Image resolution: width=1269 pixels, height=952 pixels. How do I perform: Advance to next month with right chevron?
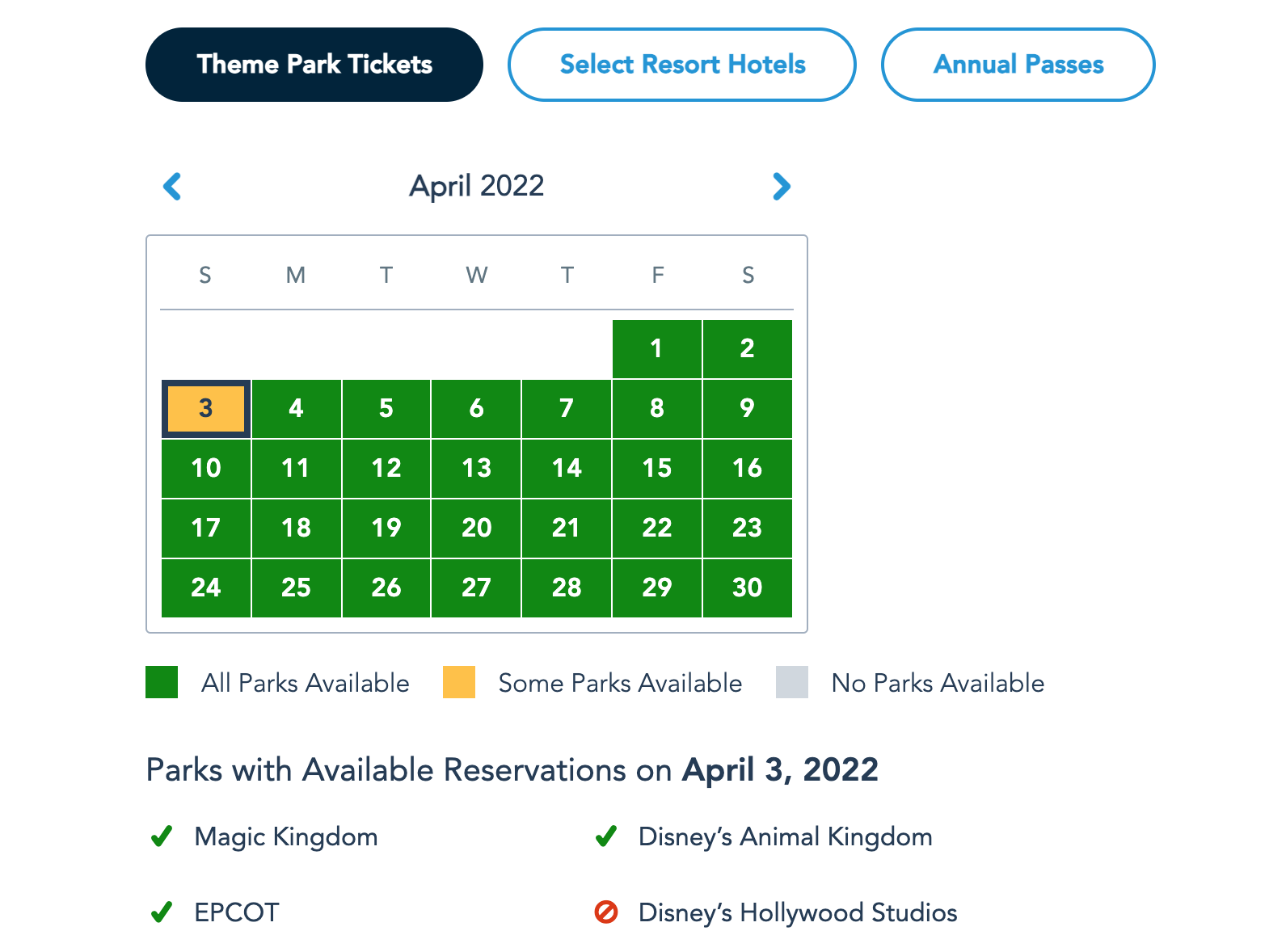(781, 187)
